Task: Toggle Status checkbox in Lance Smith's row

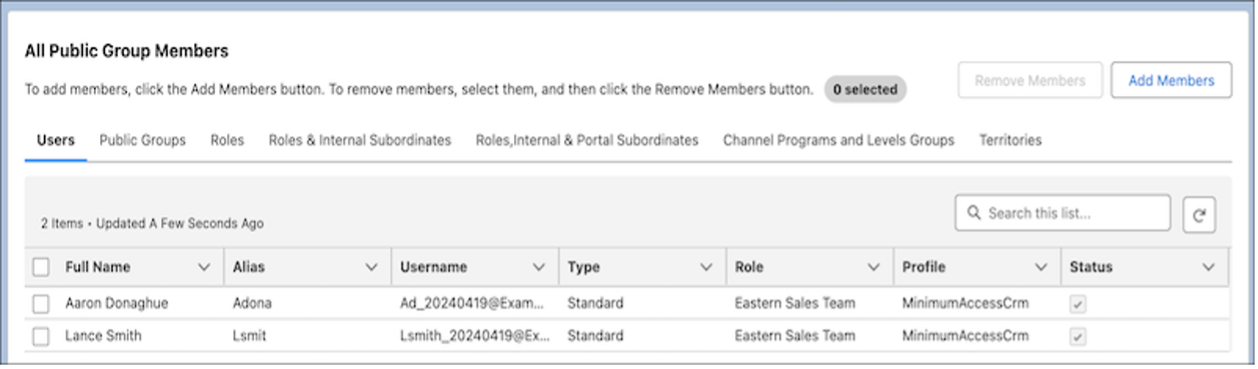Action: pyautogui.click(x=1077, y=338)
